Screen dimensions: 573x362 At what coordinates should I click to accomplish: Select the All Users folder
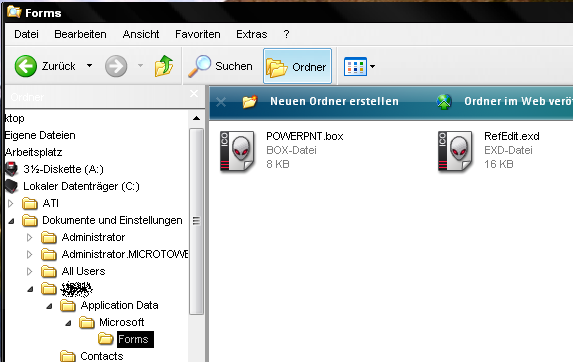83,271
